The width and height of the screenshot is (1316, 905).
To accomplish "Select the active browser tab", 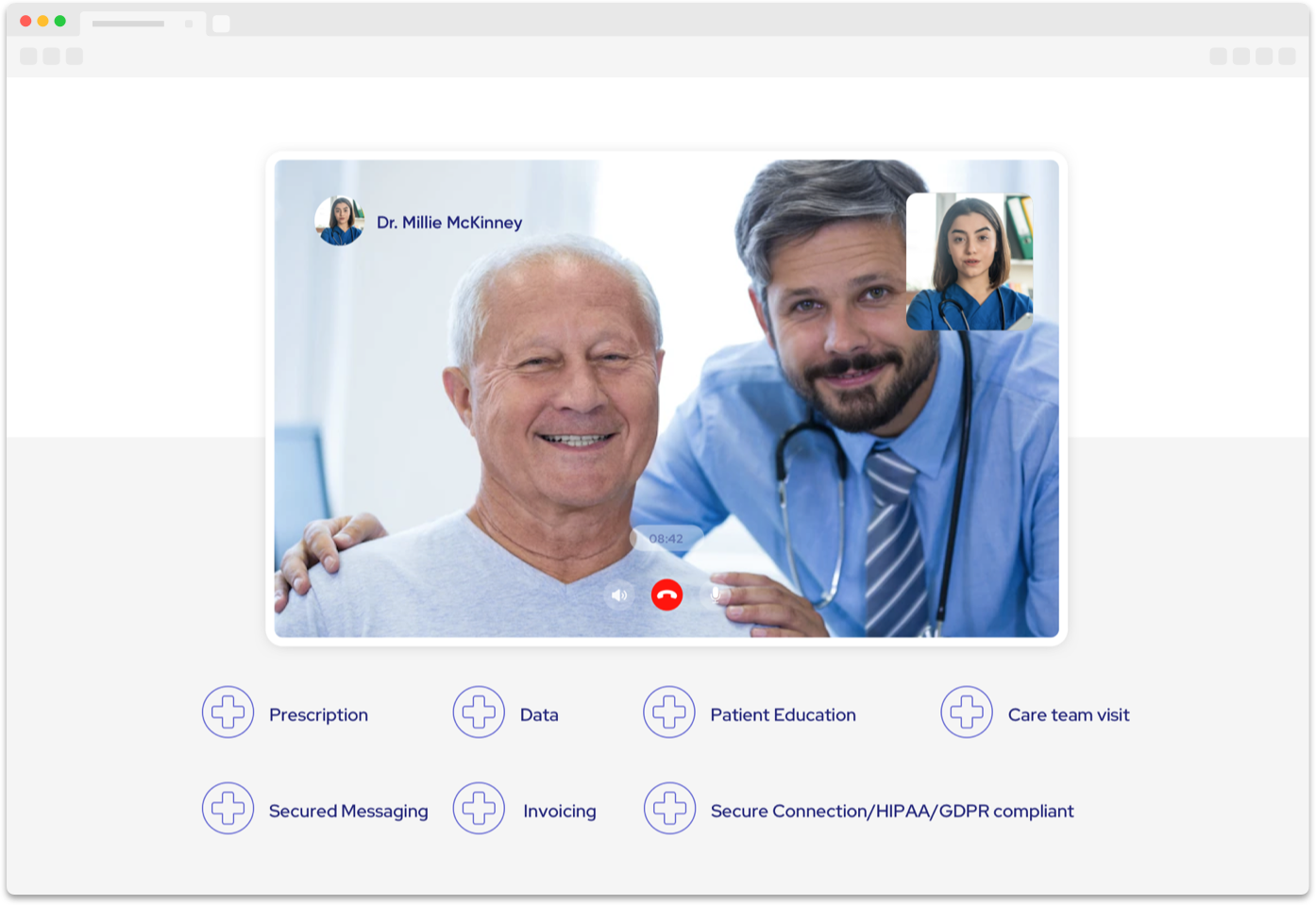I will [x=142, y=24].
